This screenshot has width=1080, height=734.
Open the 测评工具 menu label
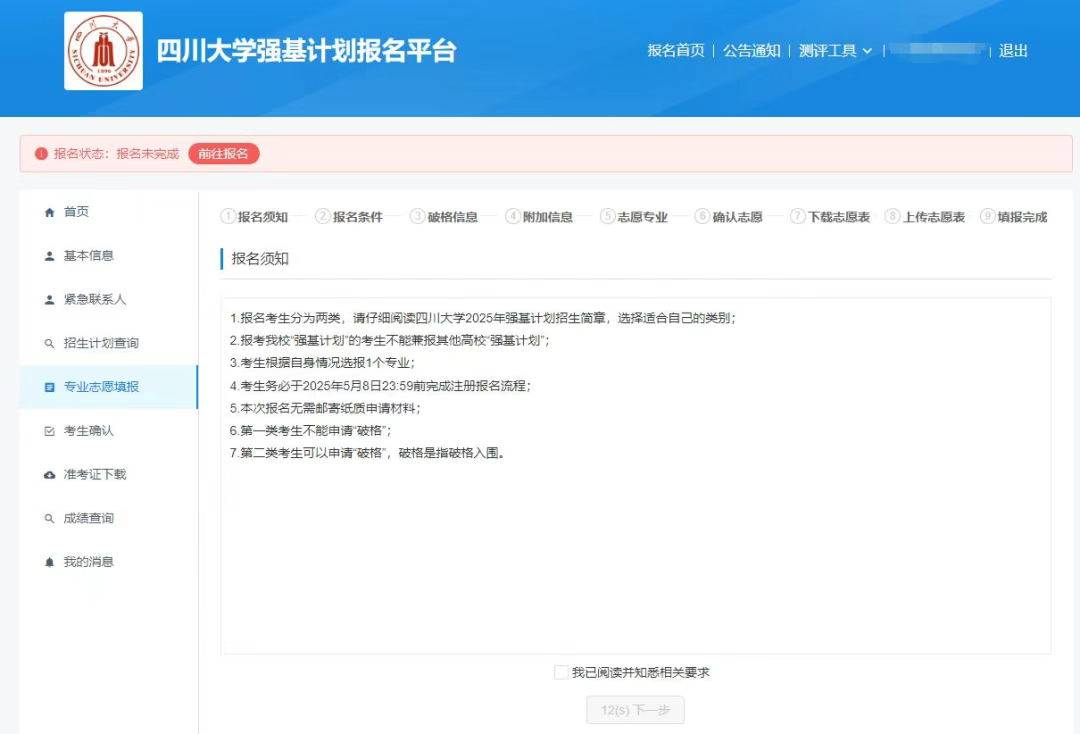tap(827, 51)
